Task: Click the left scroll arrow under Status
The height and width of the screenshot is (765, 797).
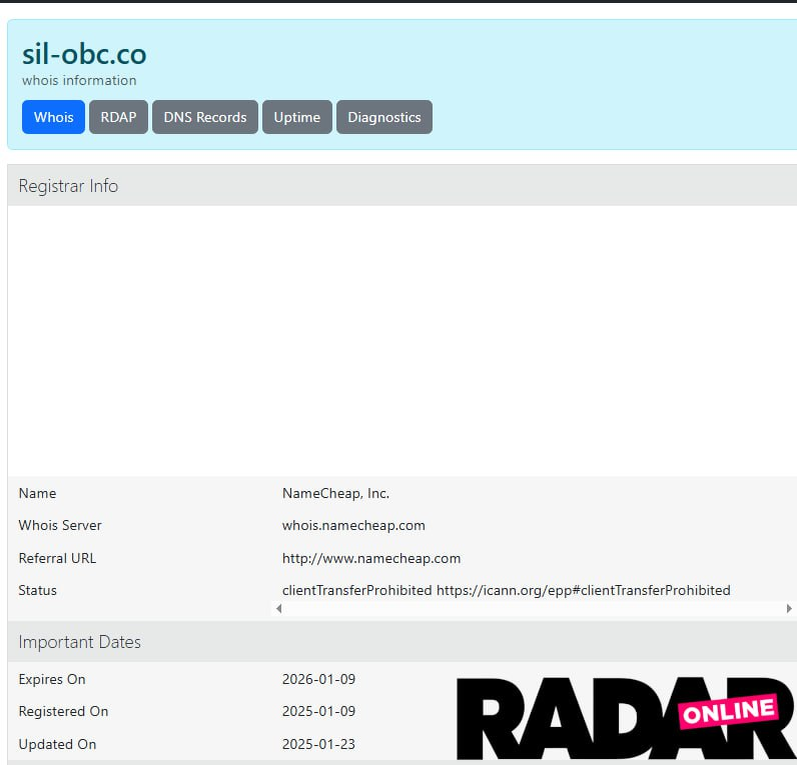Action: point(279,608)
